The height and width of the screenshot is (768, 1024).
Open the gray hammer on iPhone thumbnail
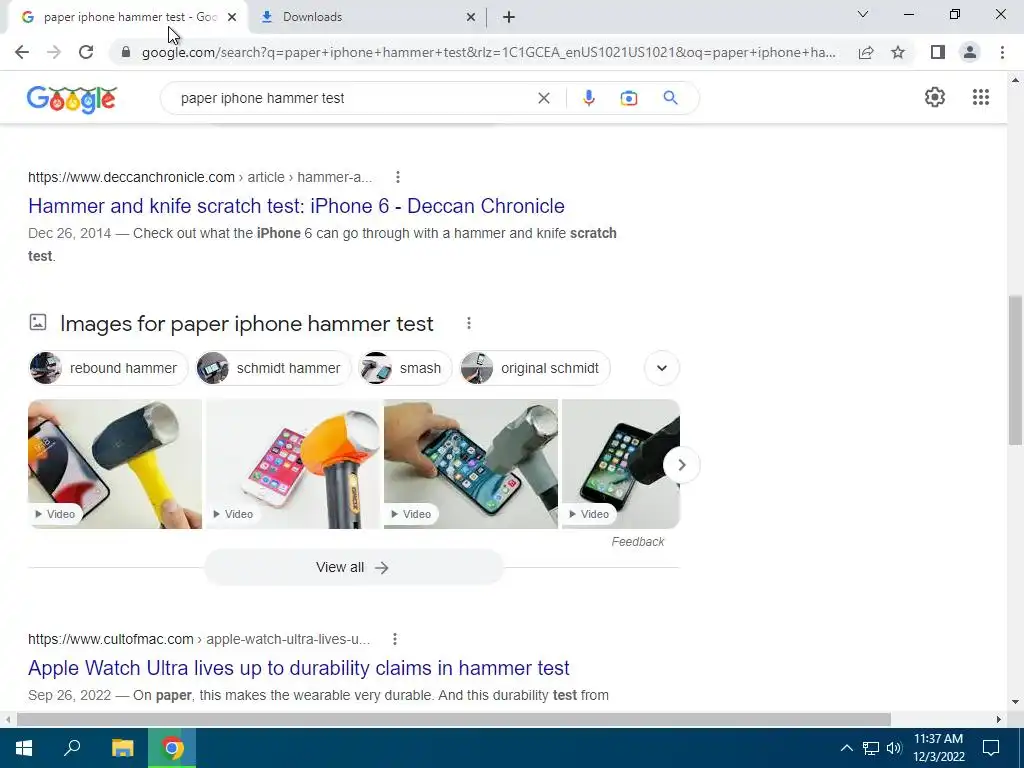point(471,464)
